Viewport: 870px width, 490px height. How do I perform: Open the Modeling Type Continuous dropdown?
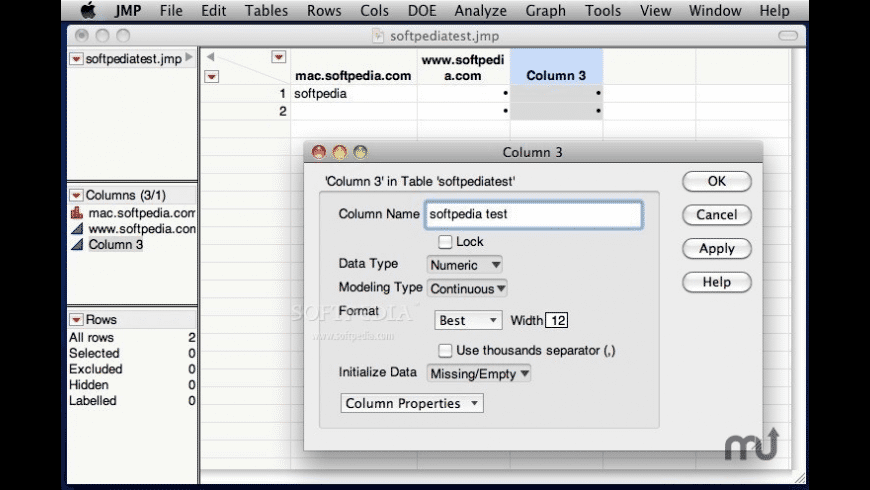point(467,289)
